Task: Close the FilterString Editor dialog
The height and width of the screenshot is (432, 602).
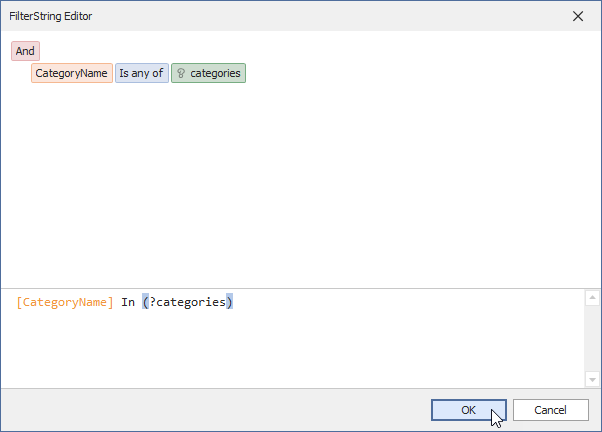Action: tap(578, 16)
